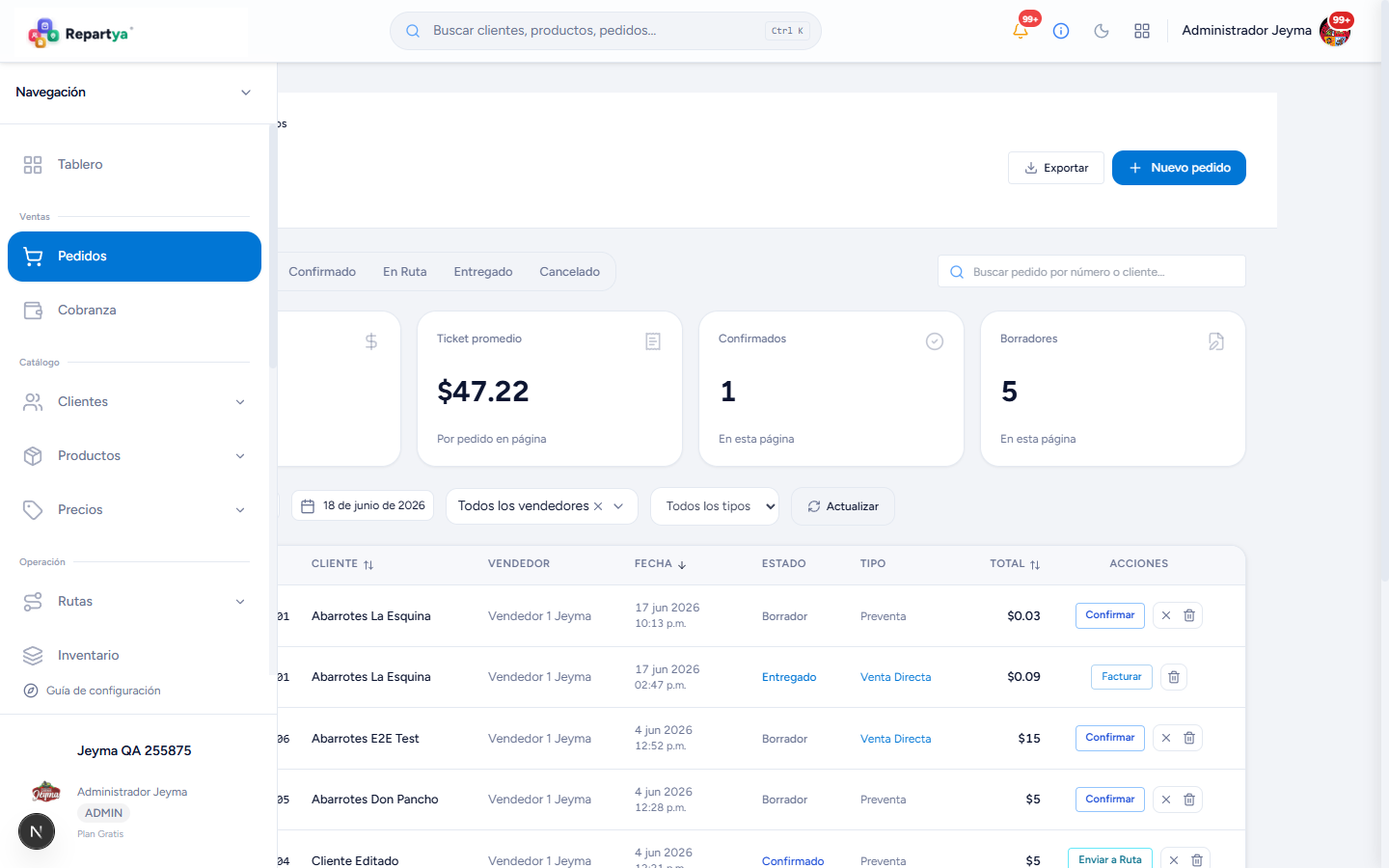Open the Todos los tipos dropdown
The width and height of the screenshot is (1389, 868).
pyautogui.click(x=715, y=506)
